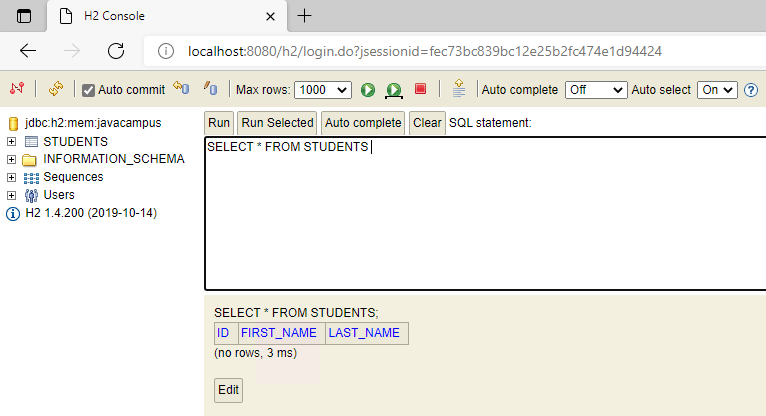Open a new browser tab
The width and height of the screenshot is (766, 416).
point(304,16)
